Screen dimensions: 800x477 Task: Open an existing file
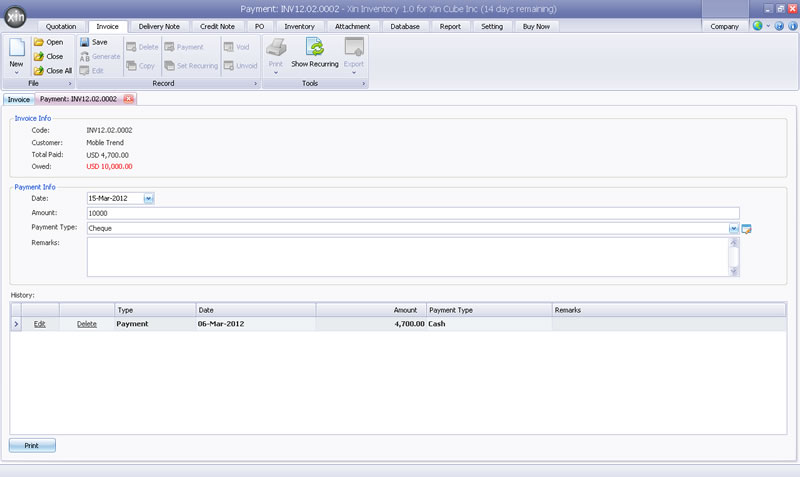(x=48, y=42)
